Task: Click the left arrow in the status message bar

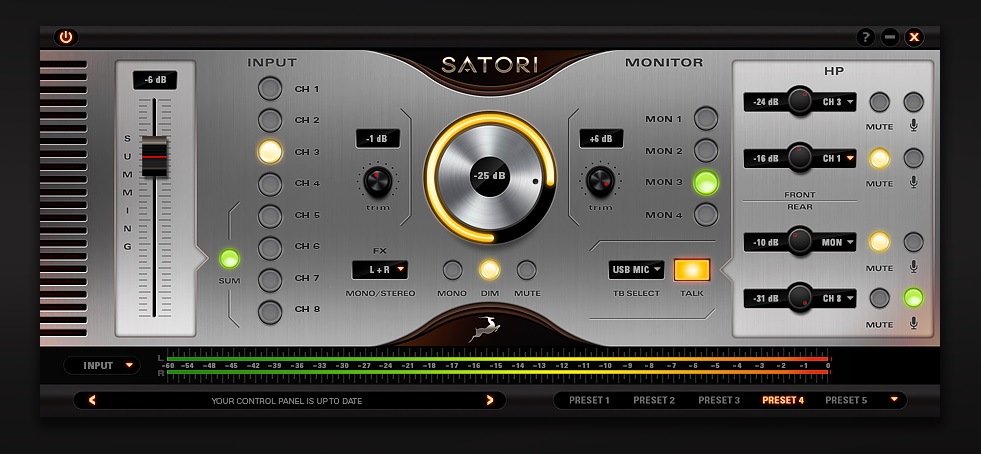Action: pos(92,400)
